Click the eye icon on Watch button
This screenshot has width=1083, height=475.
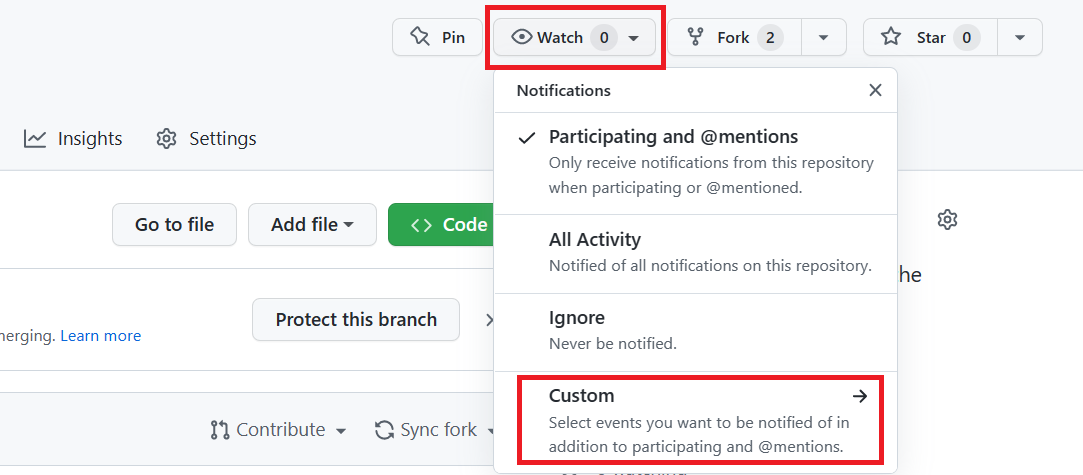(521, 37)
